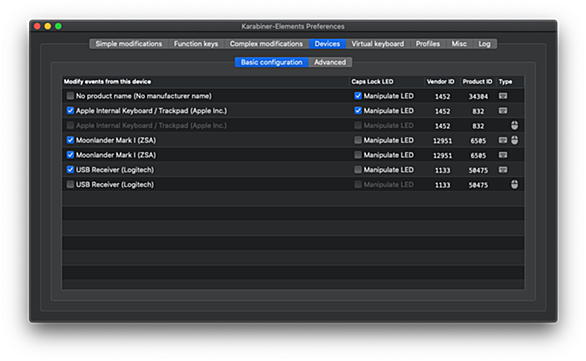Open Complex modifications tab
Viewport: 586px width, 361px height.
(266, 44)
